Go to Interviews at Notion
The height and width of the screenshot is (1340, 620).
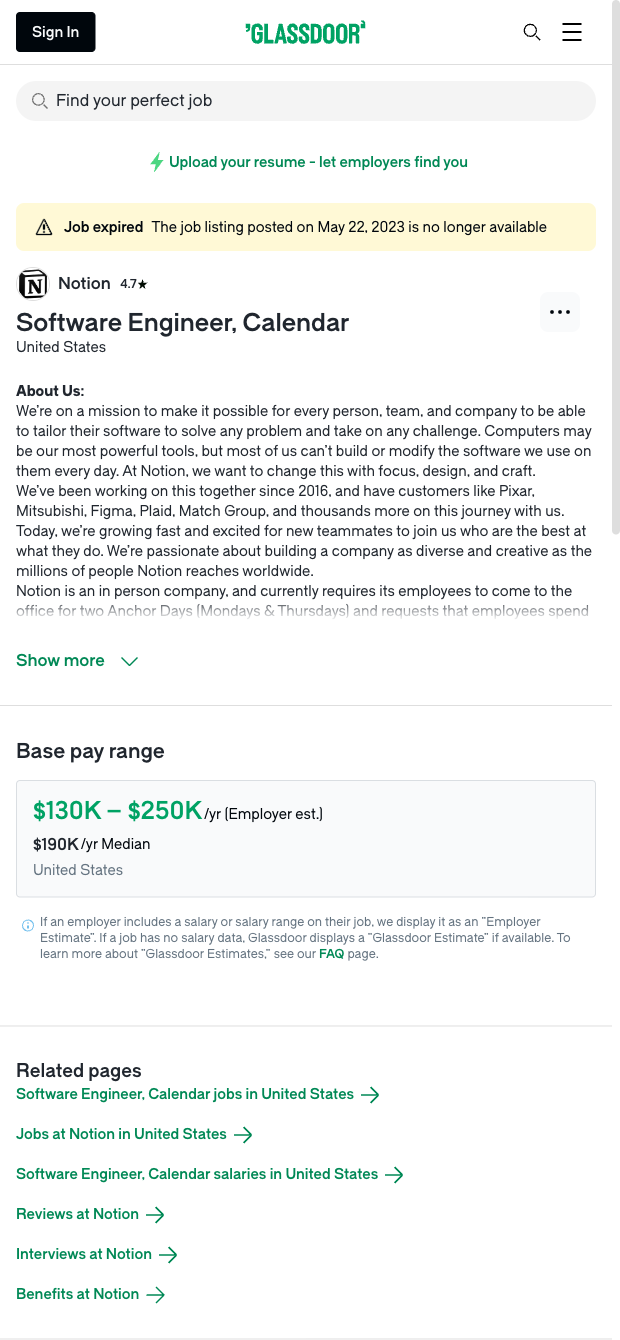pos(84,1254)
